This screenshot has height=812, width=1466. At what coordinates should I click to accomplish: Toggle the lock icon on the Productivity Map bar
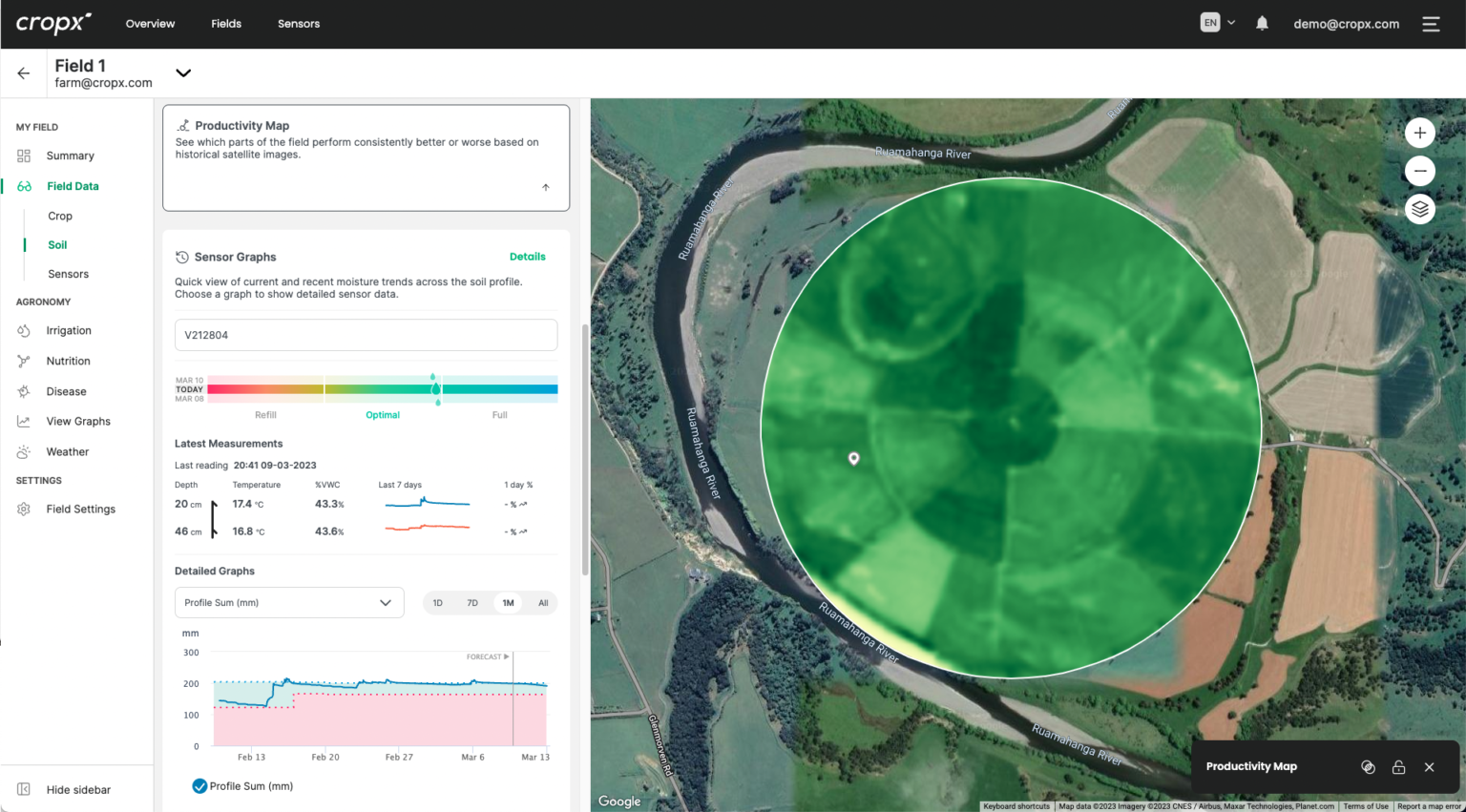click(x=1398, y=766)
